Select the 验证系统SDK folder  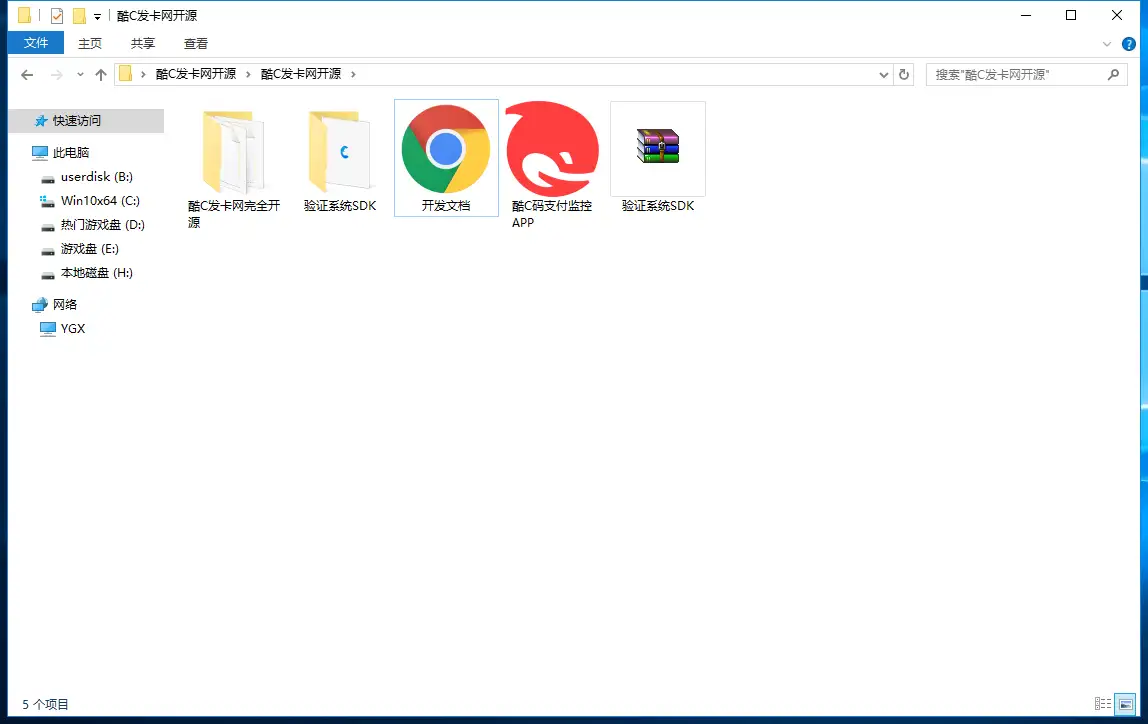pyautogui.click(x=340, y=150)
